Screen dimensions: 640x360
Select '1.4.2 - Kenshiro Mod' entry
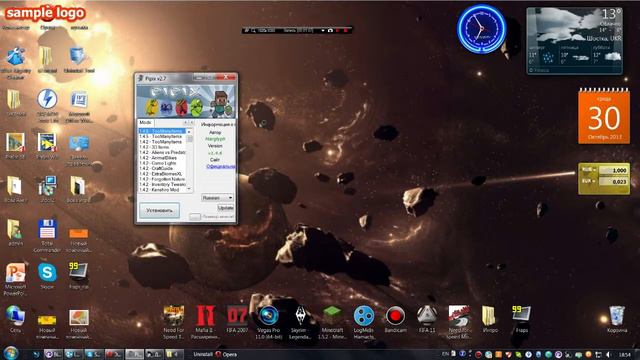pyautogui.click(x=162, y=189)
